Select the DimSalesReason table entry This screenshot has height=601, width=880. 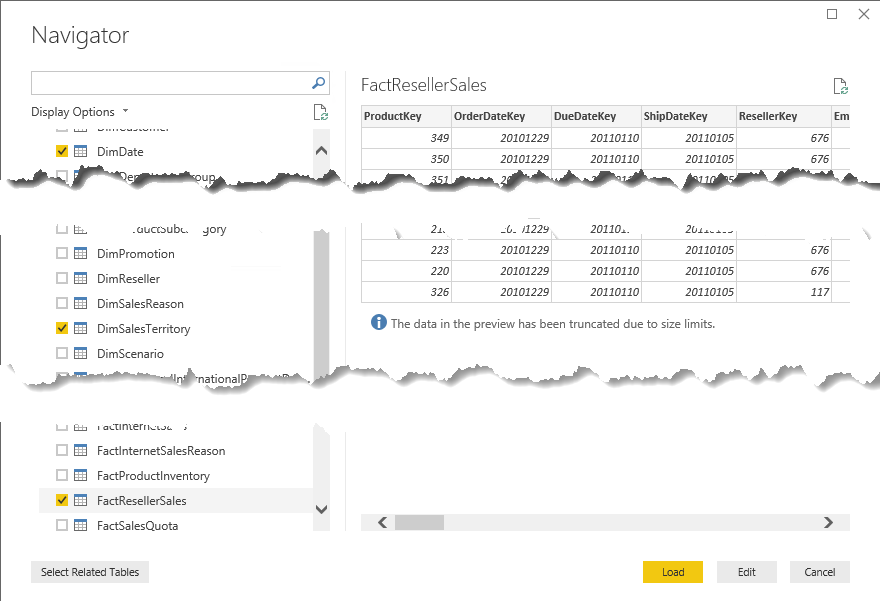click(x=140, y=304)
